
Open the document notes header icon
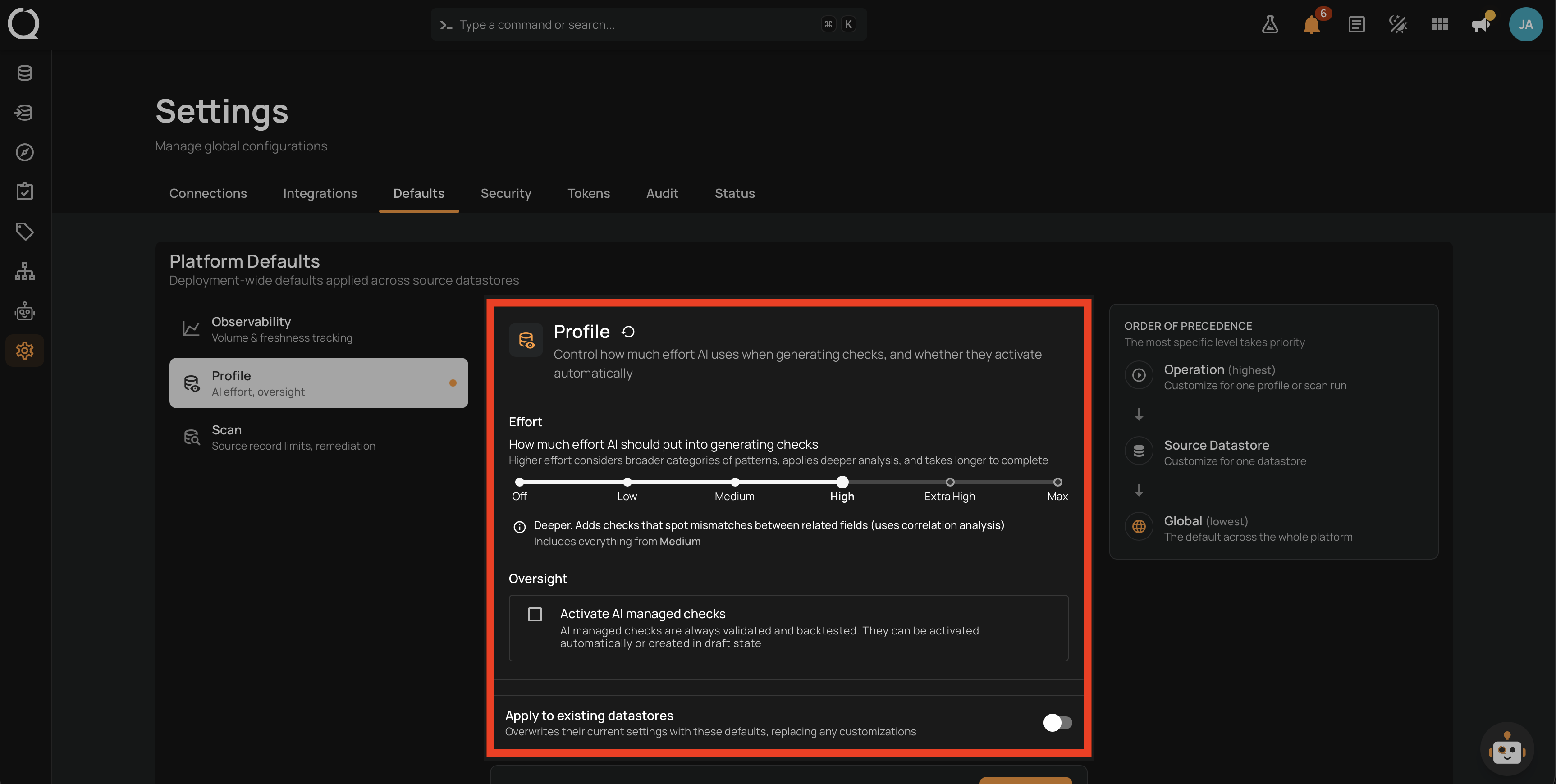click(1356, 24)
